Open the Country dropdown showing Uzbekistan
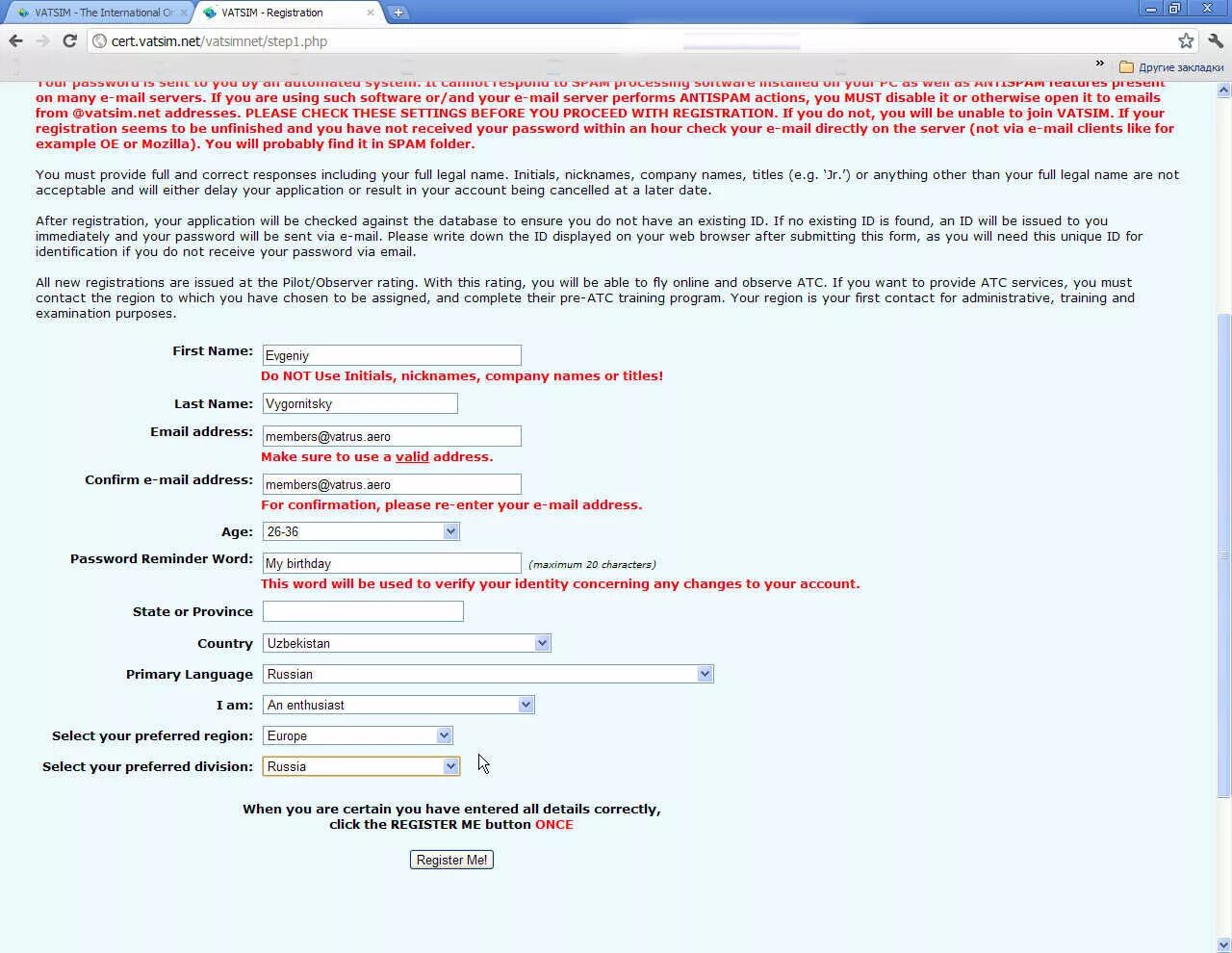Screen dimensions: 1232x953 coord(407,643)
